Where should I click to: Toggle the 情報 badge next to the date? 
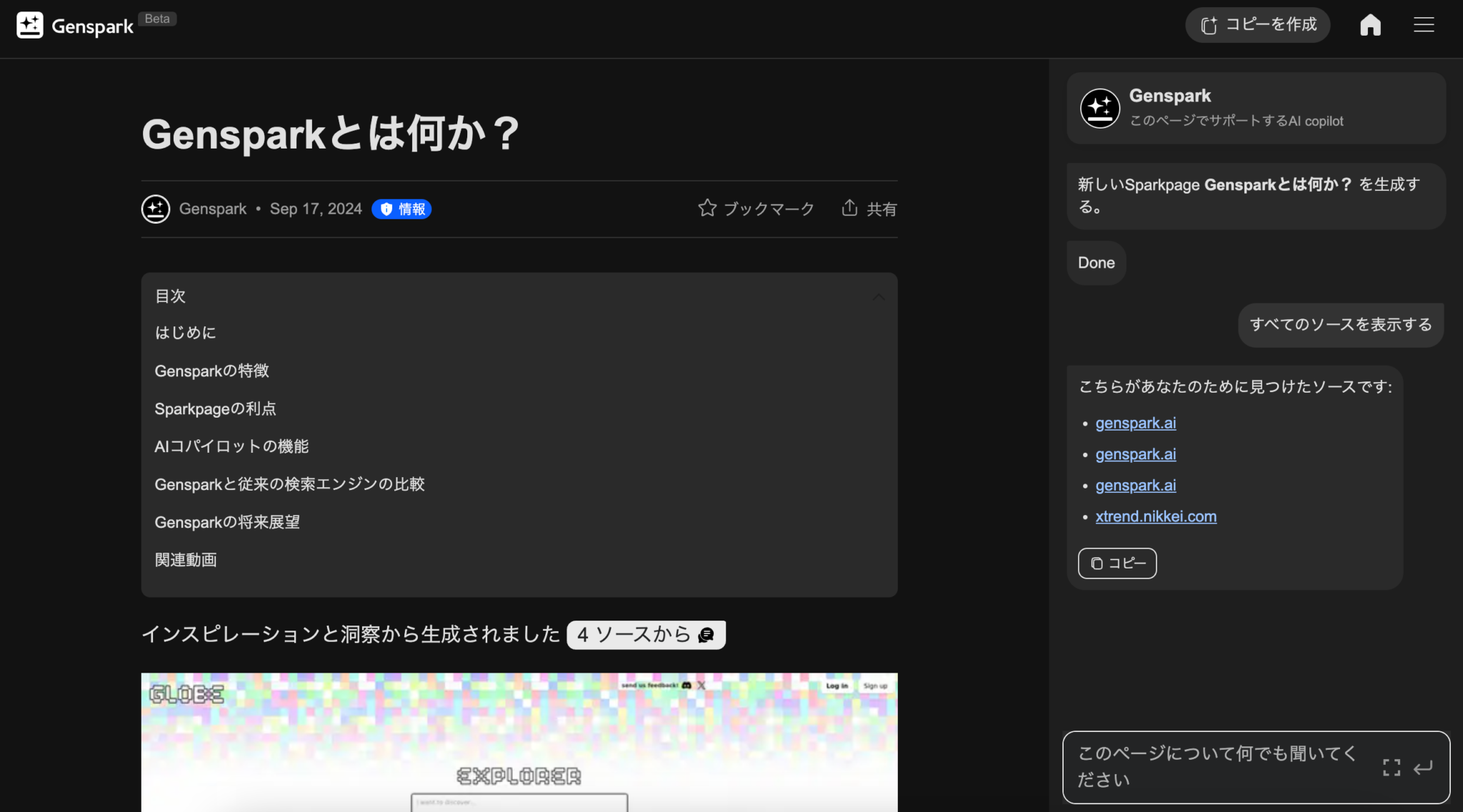point(401,209)
